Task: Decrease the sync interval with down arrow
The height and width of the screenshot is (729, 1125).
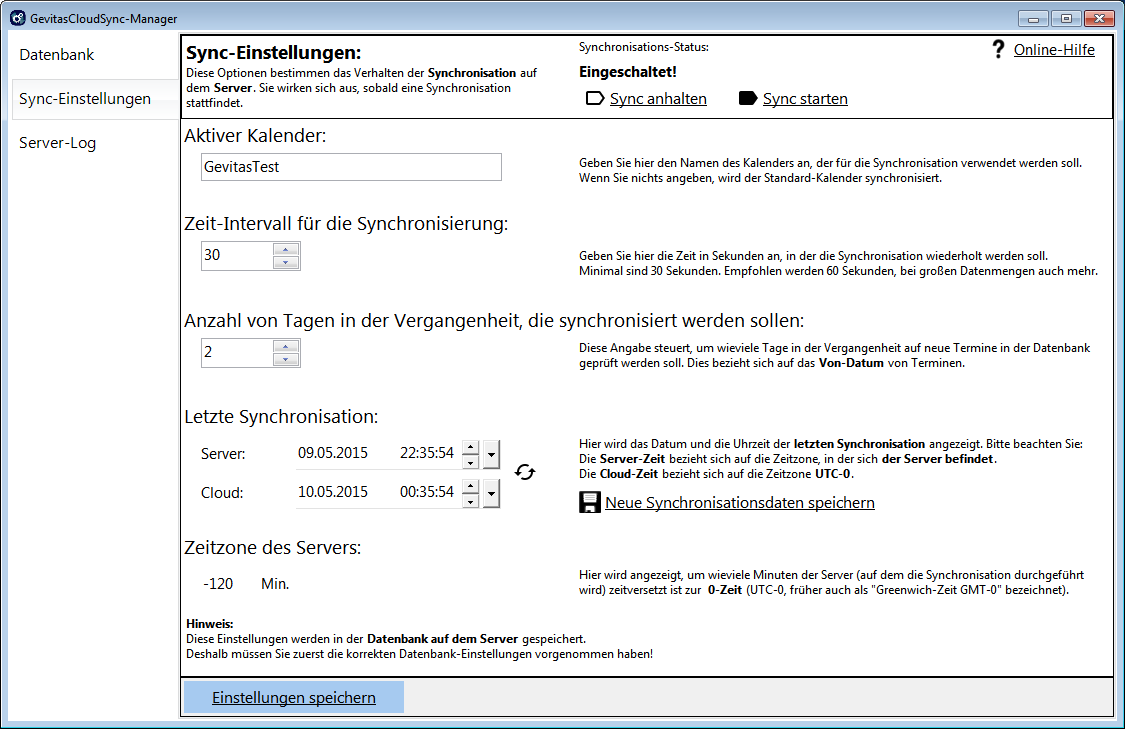Action: click(286, 263)
